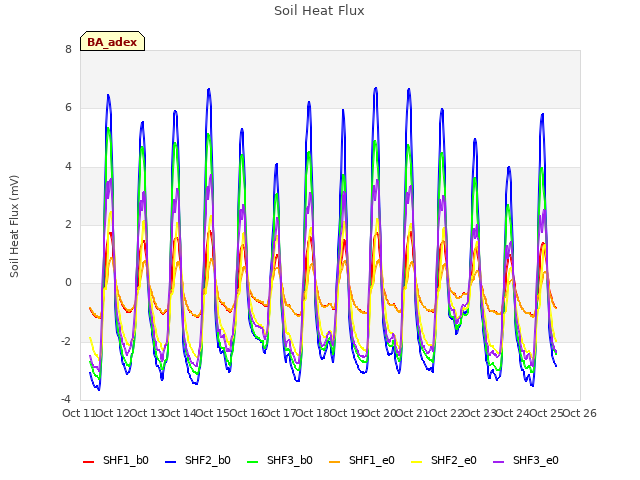This screenshot has height=480, width=640.
Task: Click the y-axis value 6 label
Action: tap(68, 107)
